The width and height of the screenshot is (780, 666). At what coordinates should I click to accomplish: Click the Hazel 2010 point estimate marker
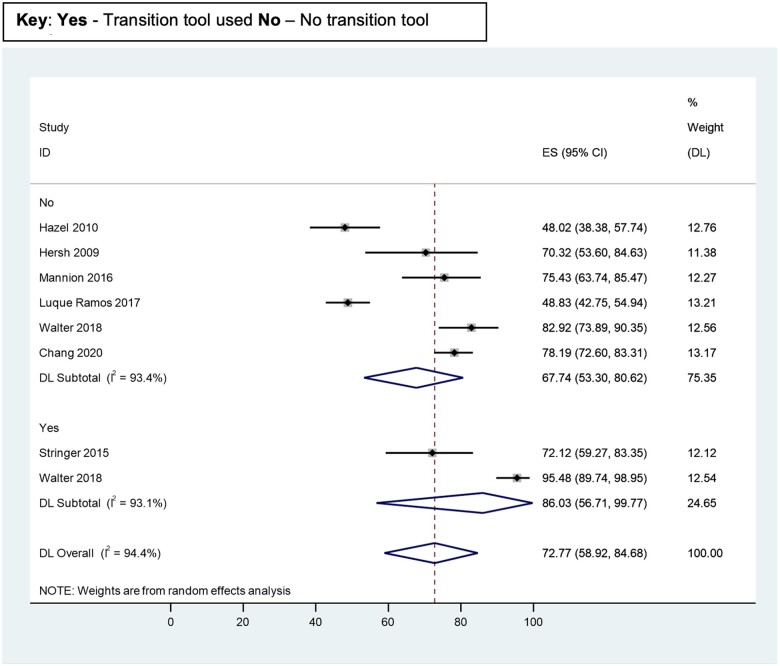[345, 227]
